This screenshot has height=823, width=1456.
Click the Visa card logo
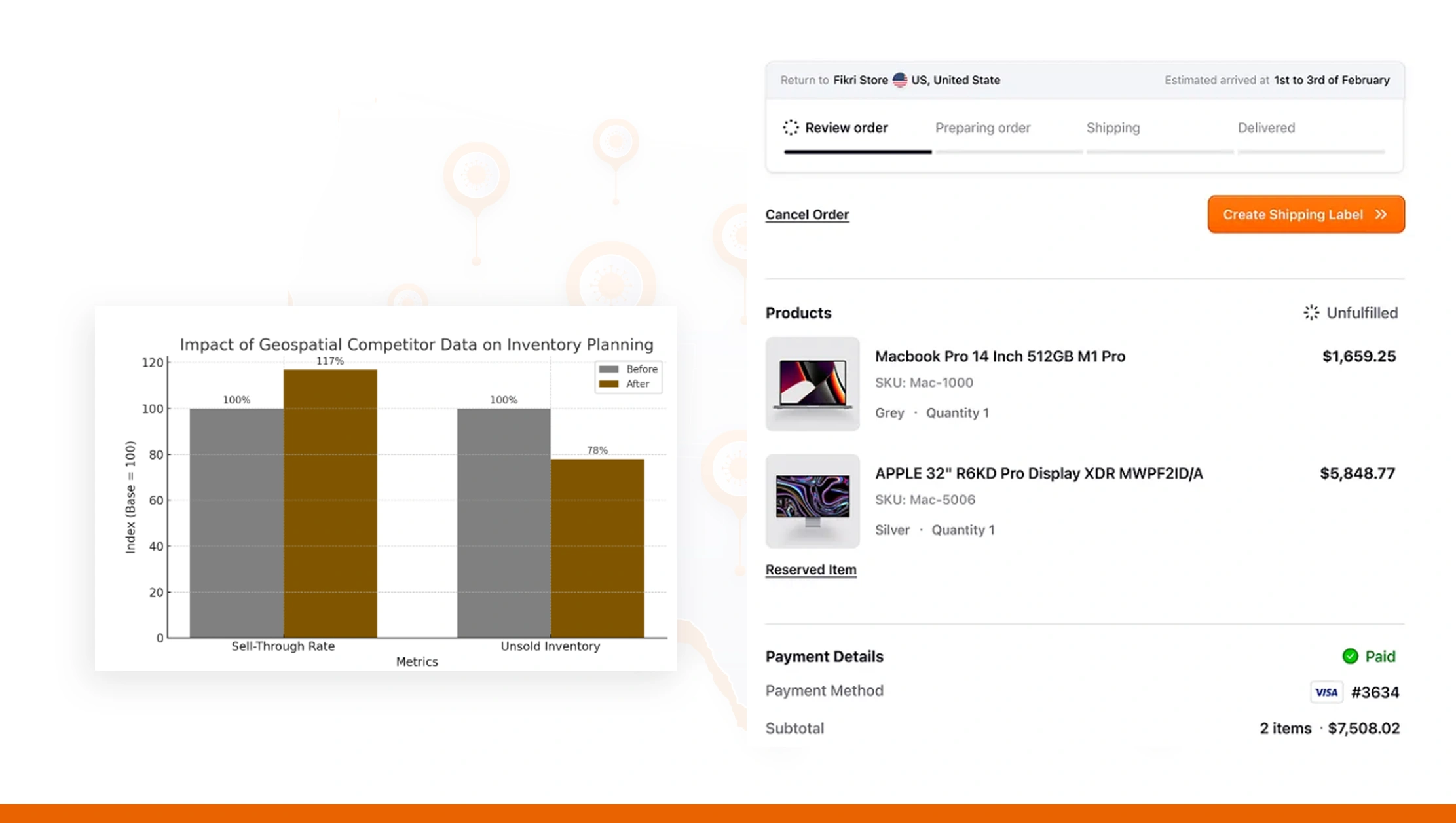coord(1326,692)
